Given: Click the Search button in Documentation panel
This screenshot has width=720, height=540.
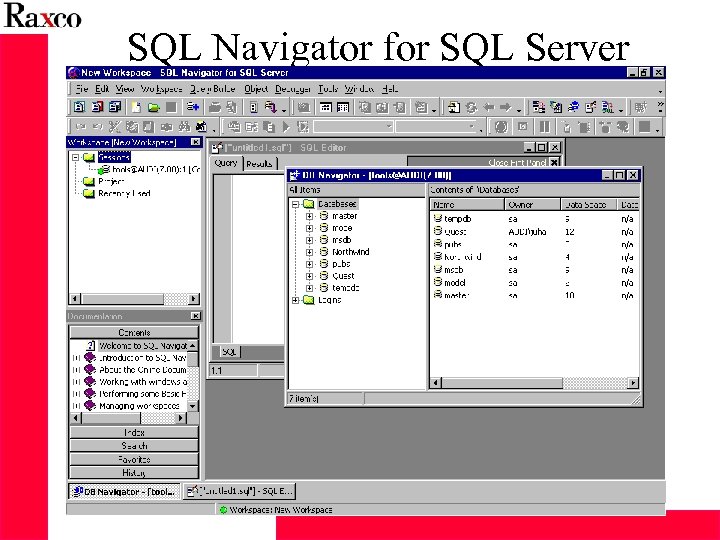Looking at the screenshot, I should coord(134,446).
